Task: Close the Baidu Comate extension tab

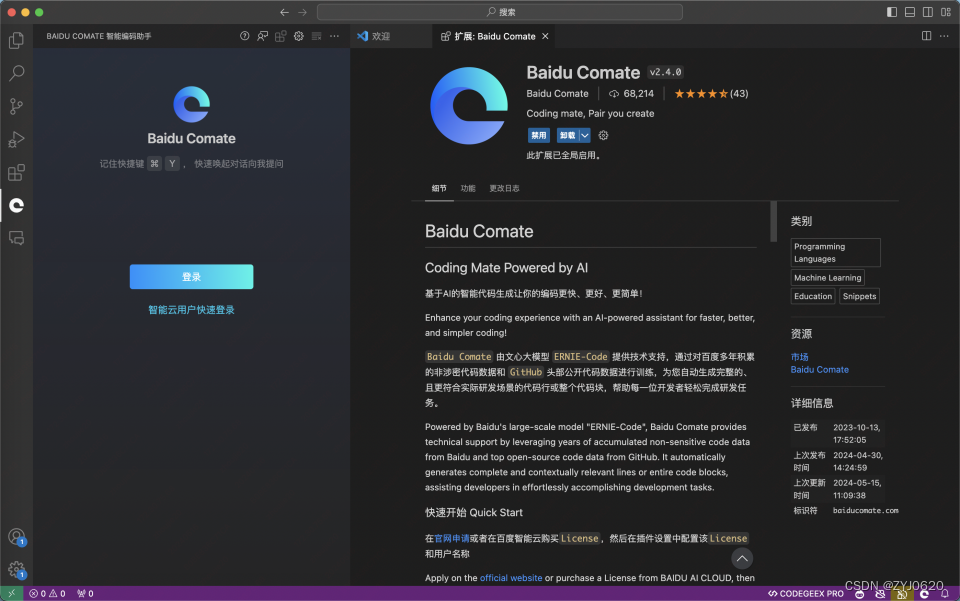Action: click(545, 36)
